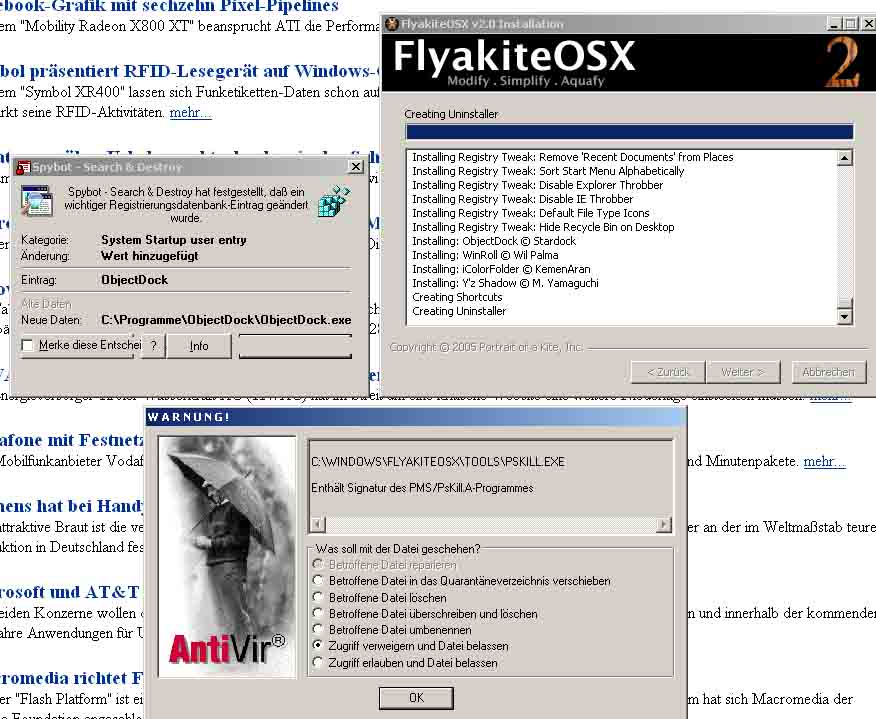The width and height of the screenshot is (876, 719).
Task: Select log row "Remove 'Recent Documents' from Places"
Action: click(x=573, y=157)
